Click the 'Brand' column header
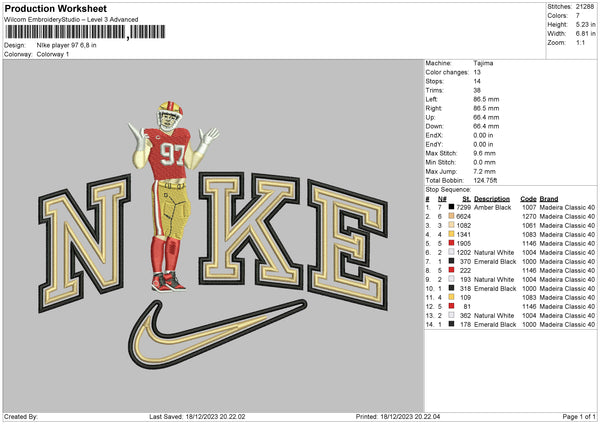 pyautogui.click(x=549, y=199)
